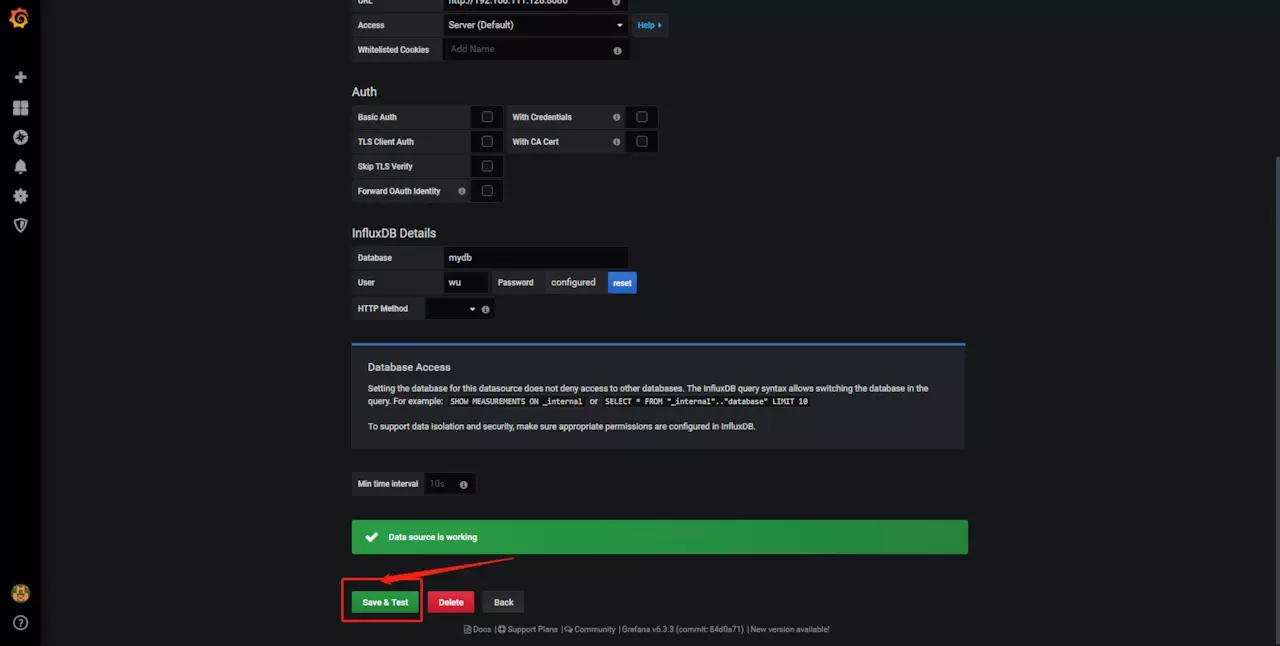This screenshot has height=646, width=1280.
Task: Click info icon in Min time interval
Action: pyautogui.click(x=464, y=484)
